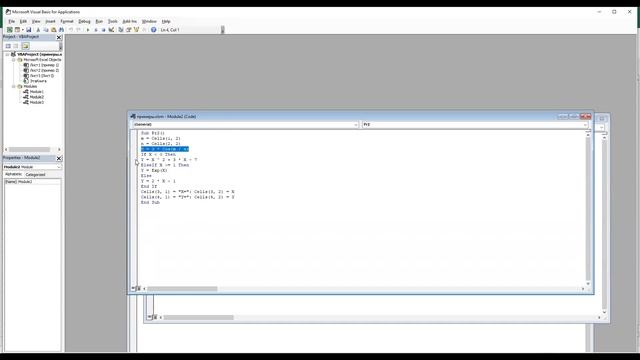Click the Reset stop toolbar icon

(x=103, y=30)
